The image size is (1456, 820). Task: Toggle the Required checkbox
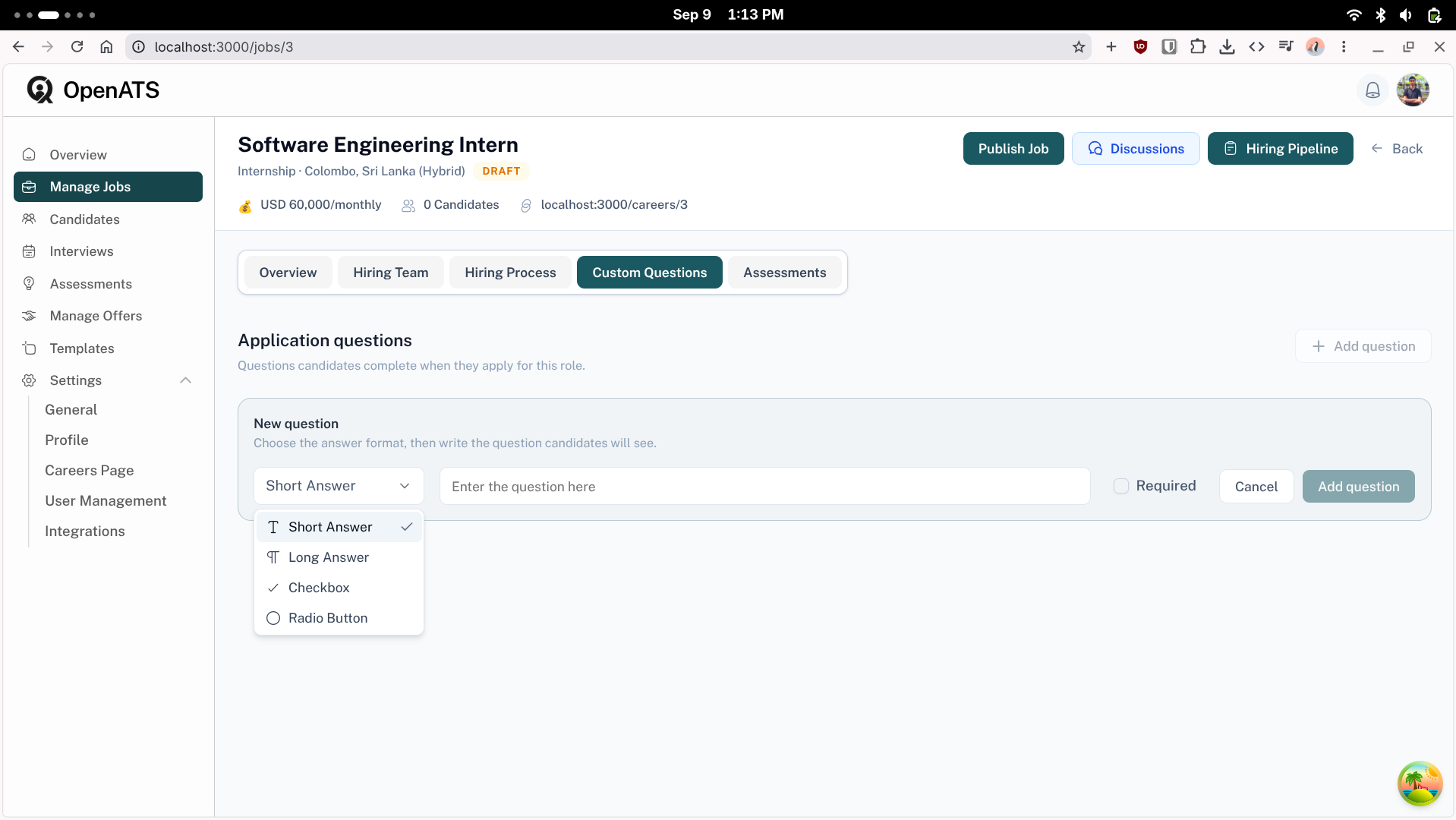coord(1120,486)
